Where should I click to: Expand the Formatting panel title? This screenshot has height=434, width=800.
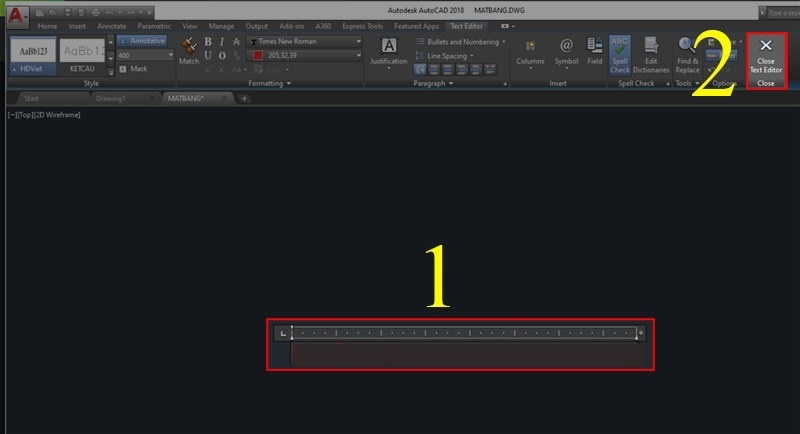point(269,83)
